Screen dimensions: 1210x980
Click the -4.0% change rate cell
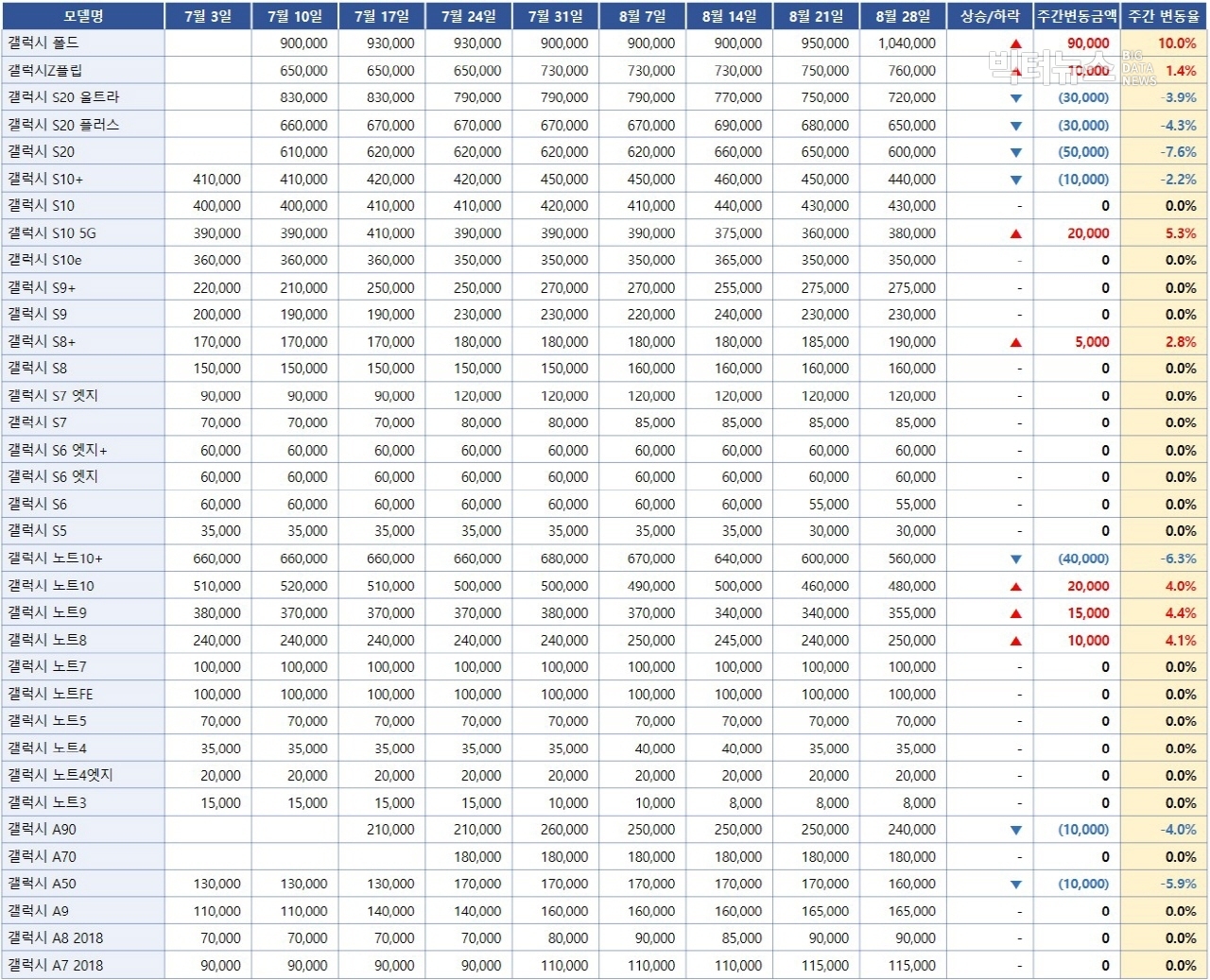1179,830
